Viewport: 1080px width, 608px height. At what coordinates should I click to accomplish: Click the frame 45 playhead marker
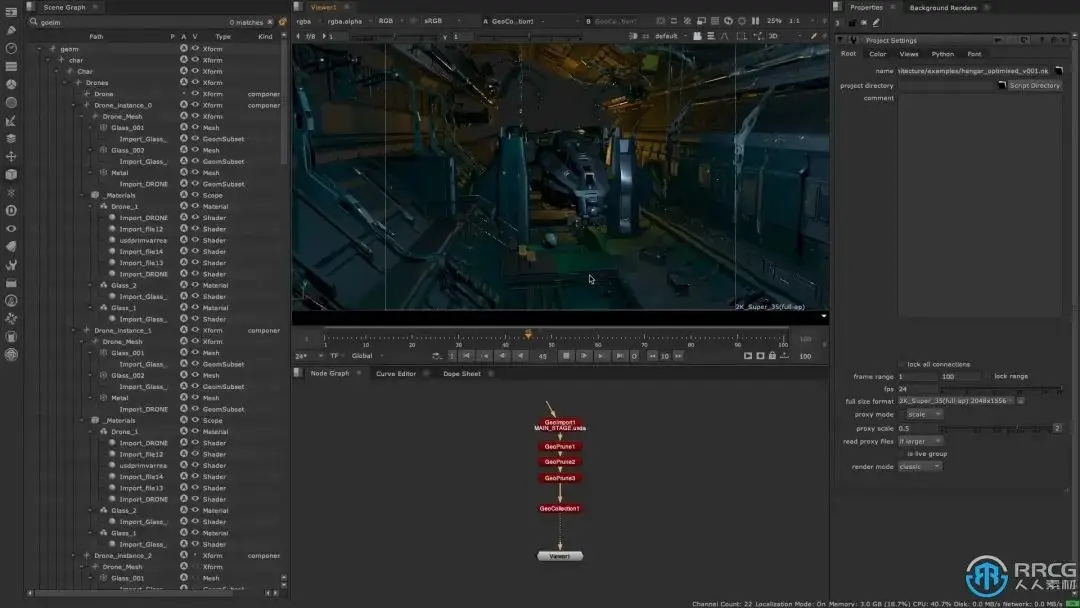coord(528,335)
